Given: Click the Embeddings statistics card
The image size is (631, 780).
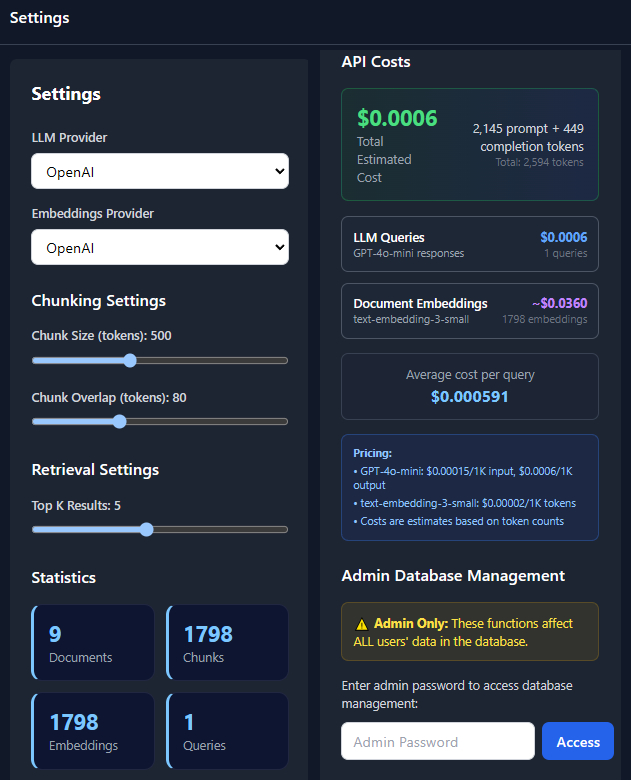Looking at the screenshot, I should point(93,731).
